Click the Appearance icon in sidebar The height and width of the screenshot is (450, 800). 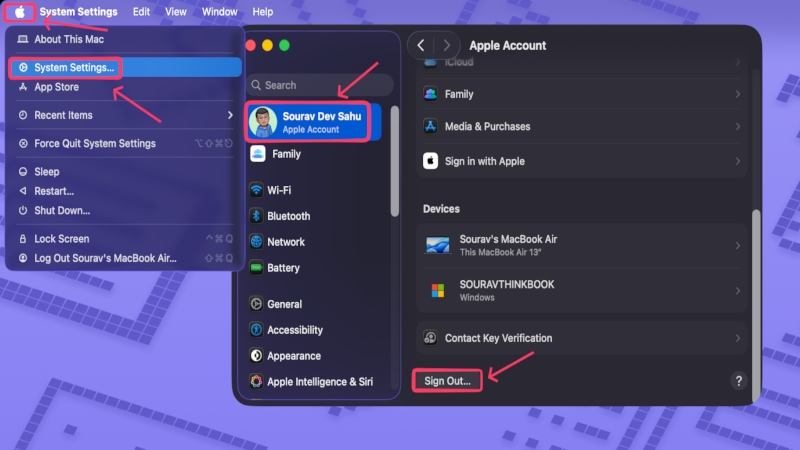[256, 356]
